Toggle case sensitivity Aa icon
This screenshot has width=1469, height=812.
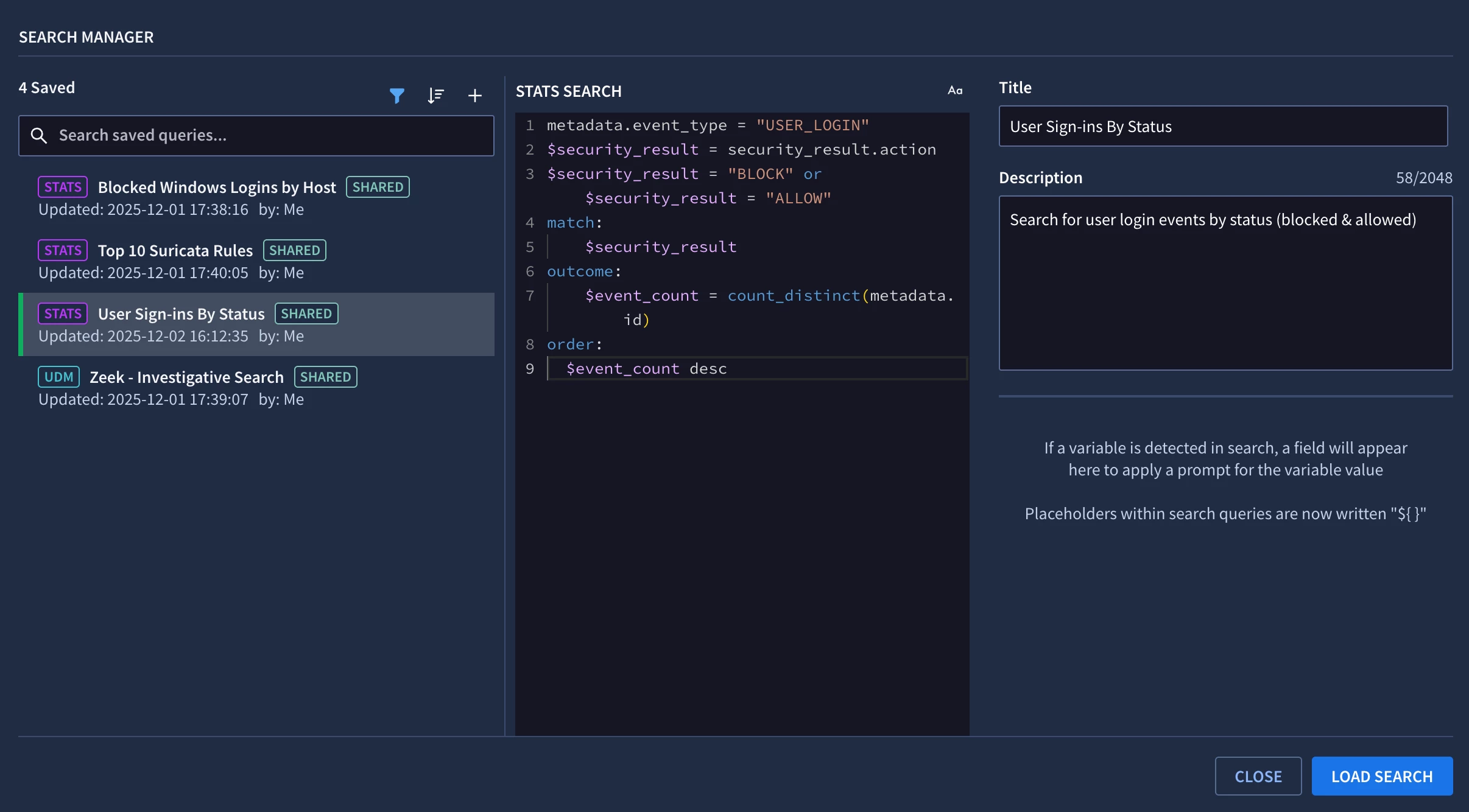coord(955,91)
